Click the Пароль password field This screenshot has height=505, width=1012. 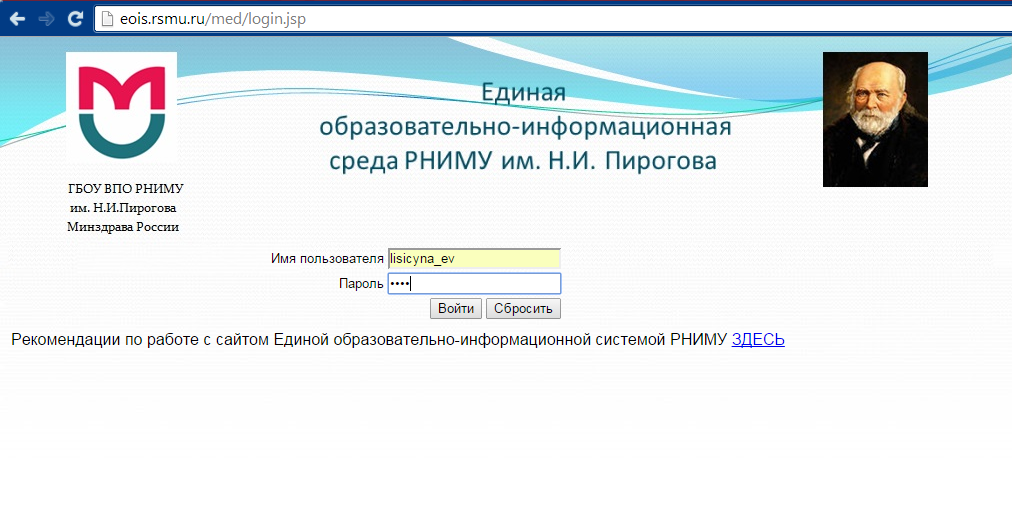click(x=474, y=283)
